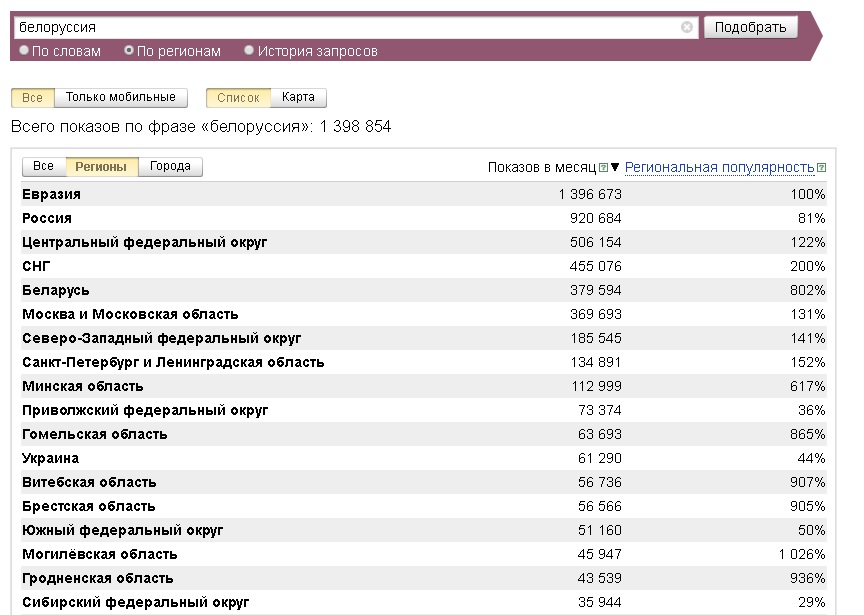864x615 pixels.
Task: Click the search field containing "белоруссия"
Action: click(350, 28)
